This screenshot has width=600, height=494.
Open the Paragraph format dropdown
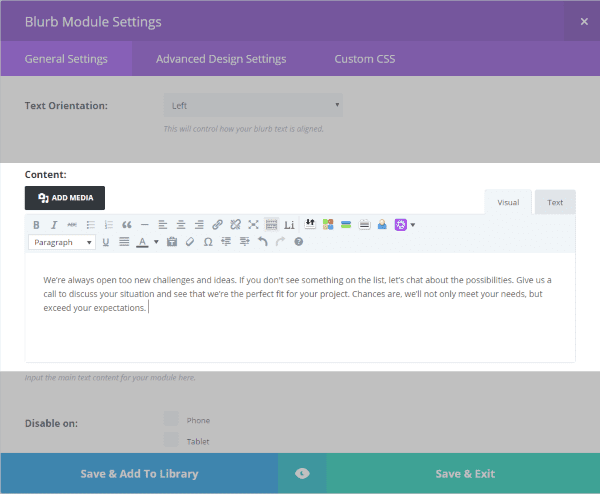click(x=62, y=242)
